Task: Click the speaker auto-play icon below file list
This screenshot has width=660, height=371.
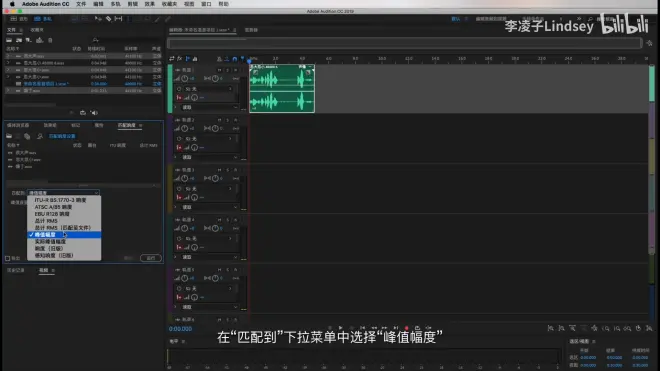Action: (94, 112)
